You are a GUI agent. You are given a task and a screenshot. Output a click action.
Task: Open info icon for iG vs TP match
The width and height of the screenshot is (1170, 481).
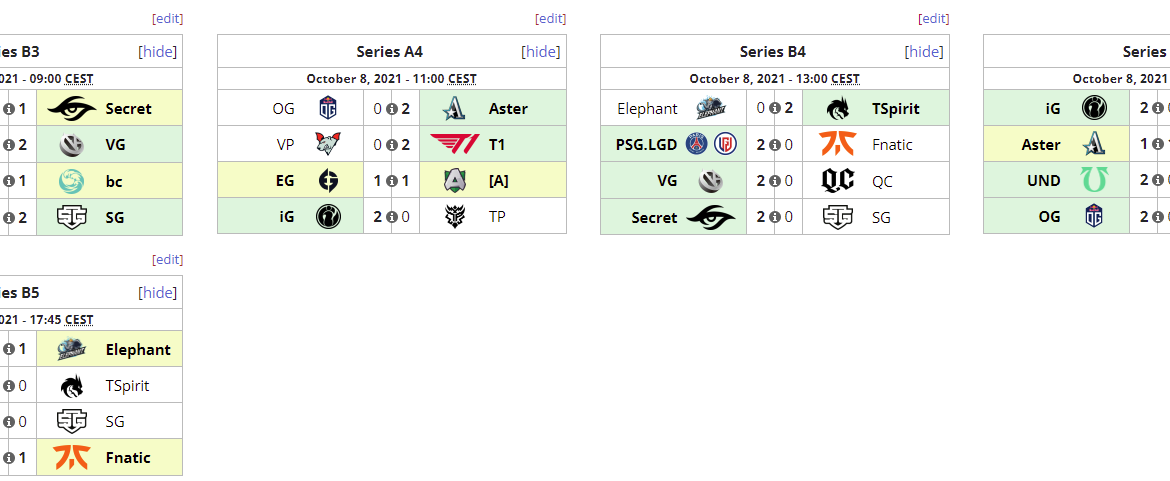[x=392, y=217]
